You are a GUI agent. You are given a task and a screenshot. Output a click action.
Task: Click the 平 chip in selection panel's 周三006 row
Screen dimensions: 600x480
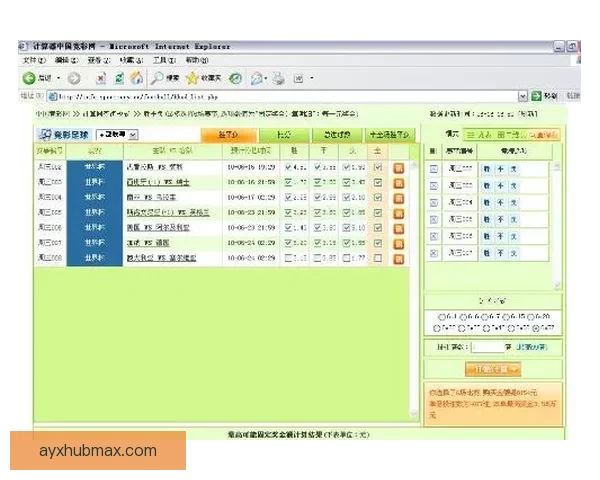click(x=500, y=236)
